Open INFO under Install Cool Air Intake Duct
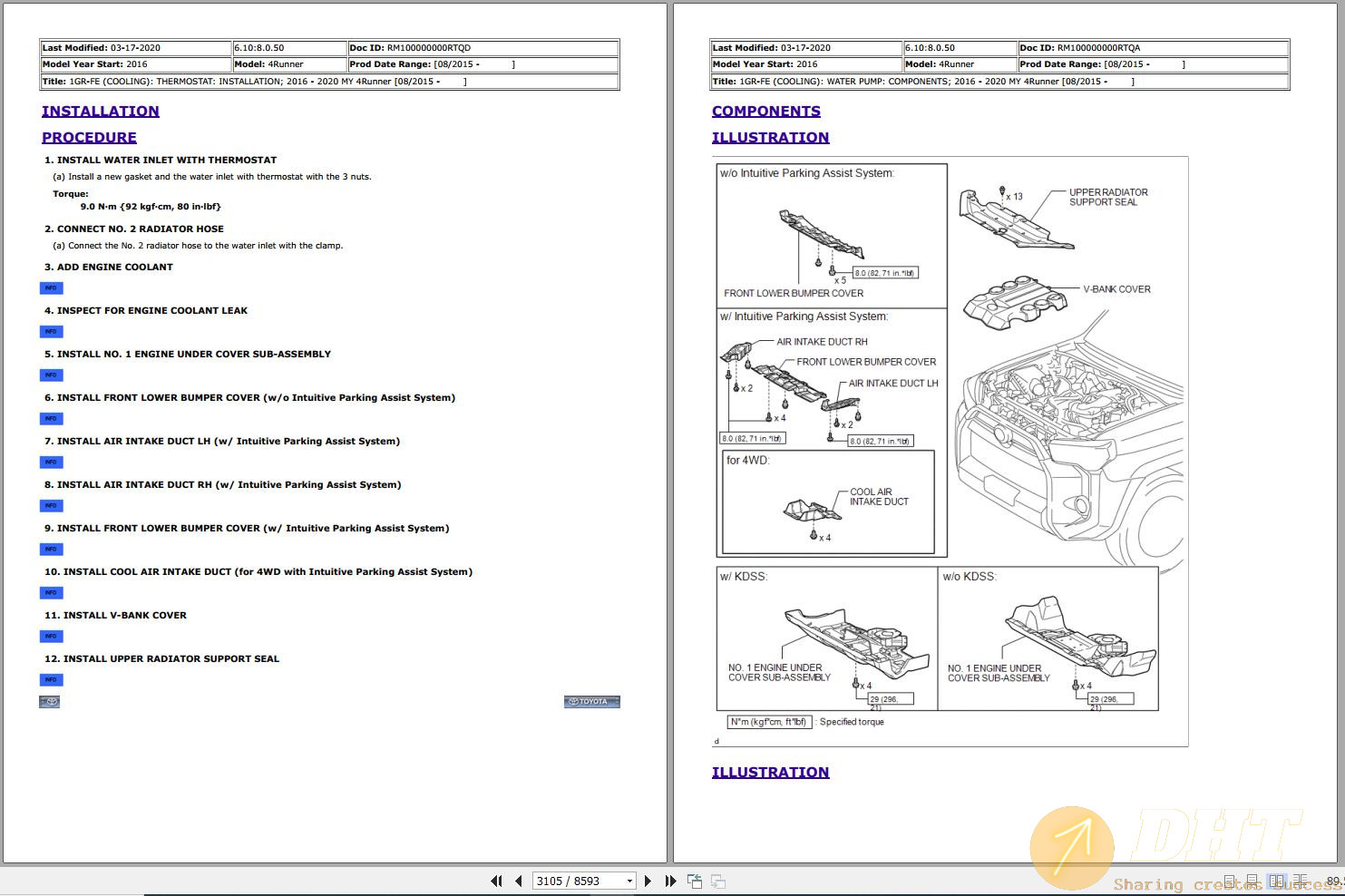1345x896 pixels. [x=51, y=593]
